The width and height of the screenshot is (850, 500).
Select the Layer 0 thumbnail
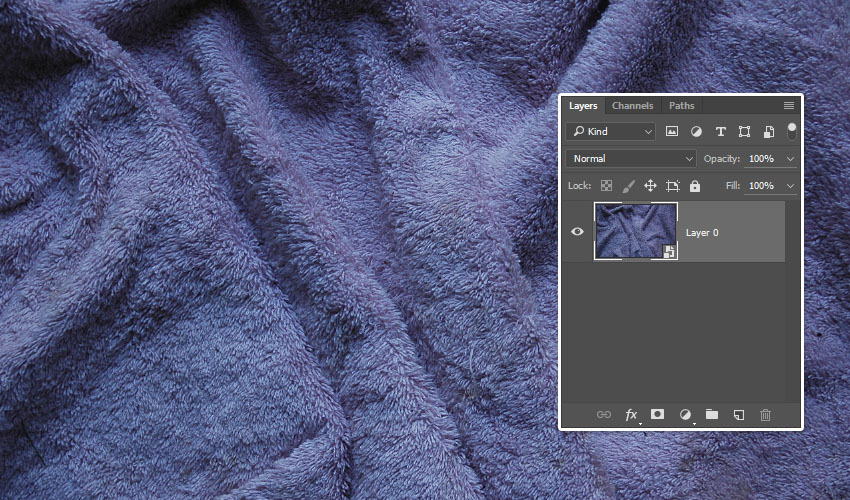click(635, 231)
